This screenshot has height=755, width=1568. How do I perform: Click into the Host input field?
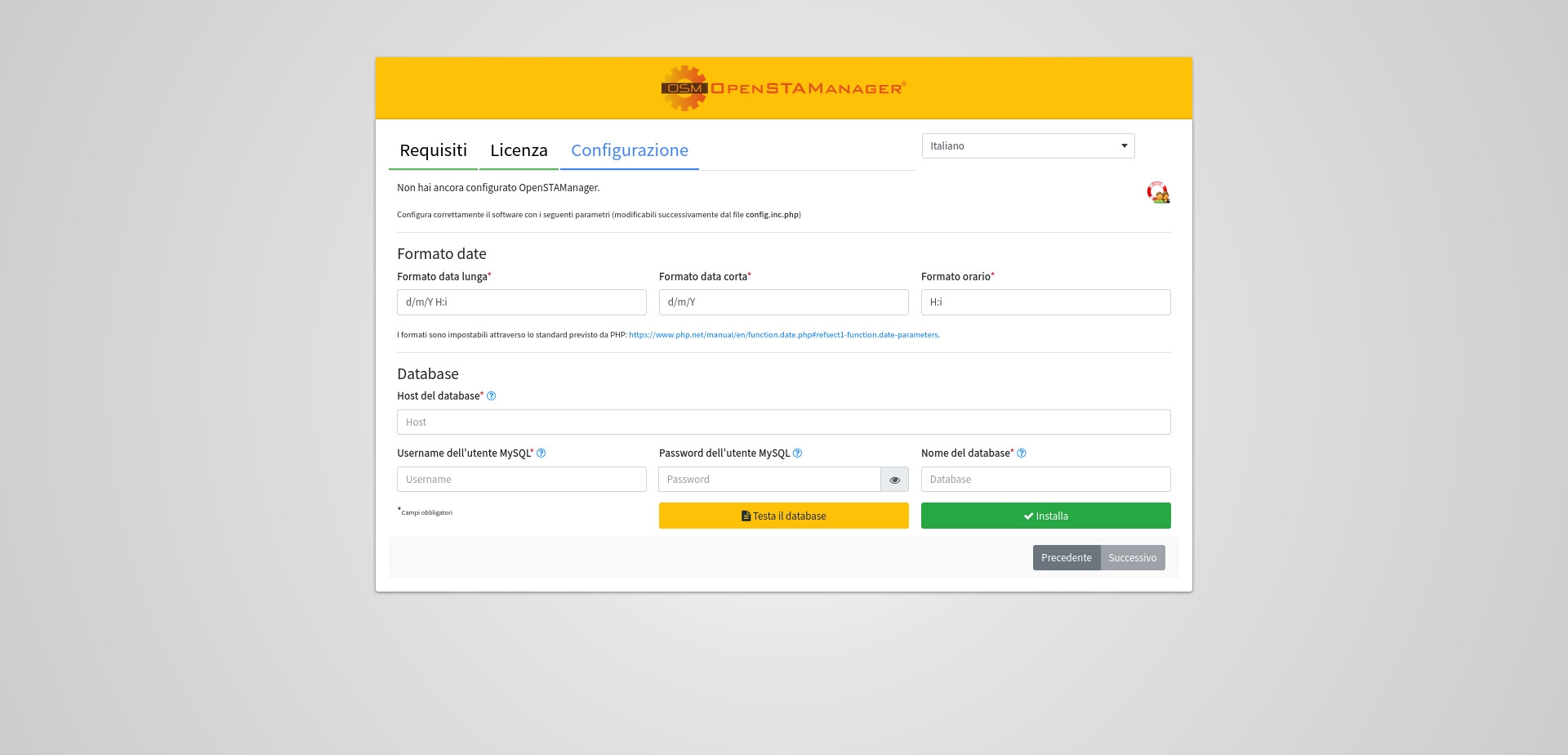[x=783, y=422]
